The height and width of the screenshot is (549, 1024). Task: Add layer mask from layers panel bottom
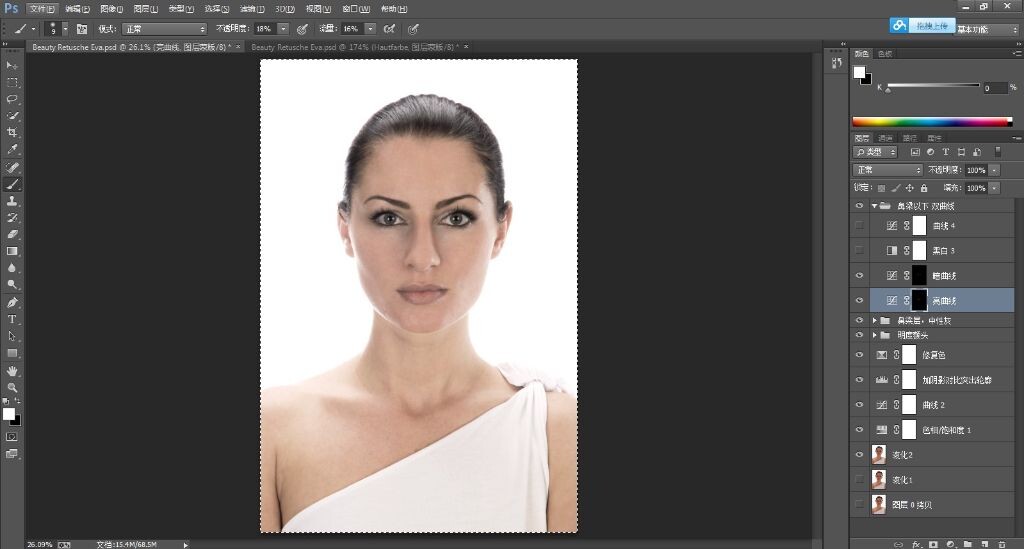933,544
